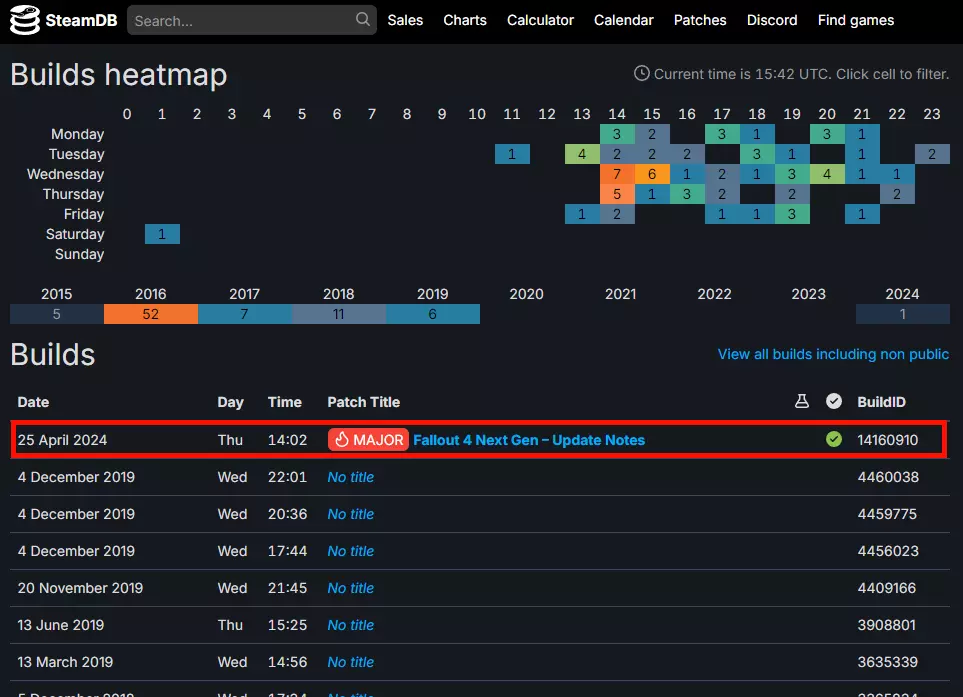Screen dimensions: 963x697
Task: Click the flame MAJOR badge
Action: (368, 440)
